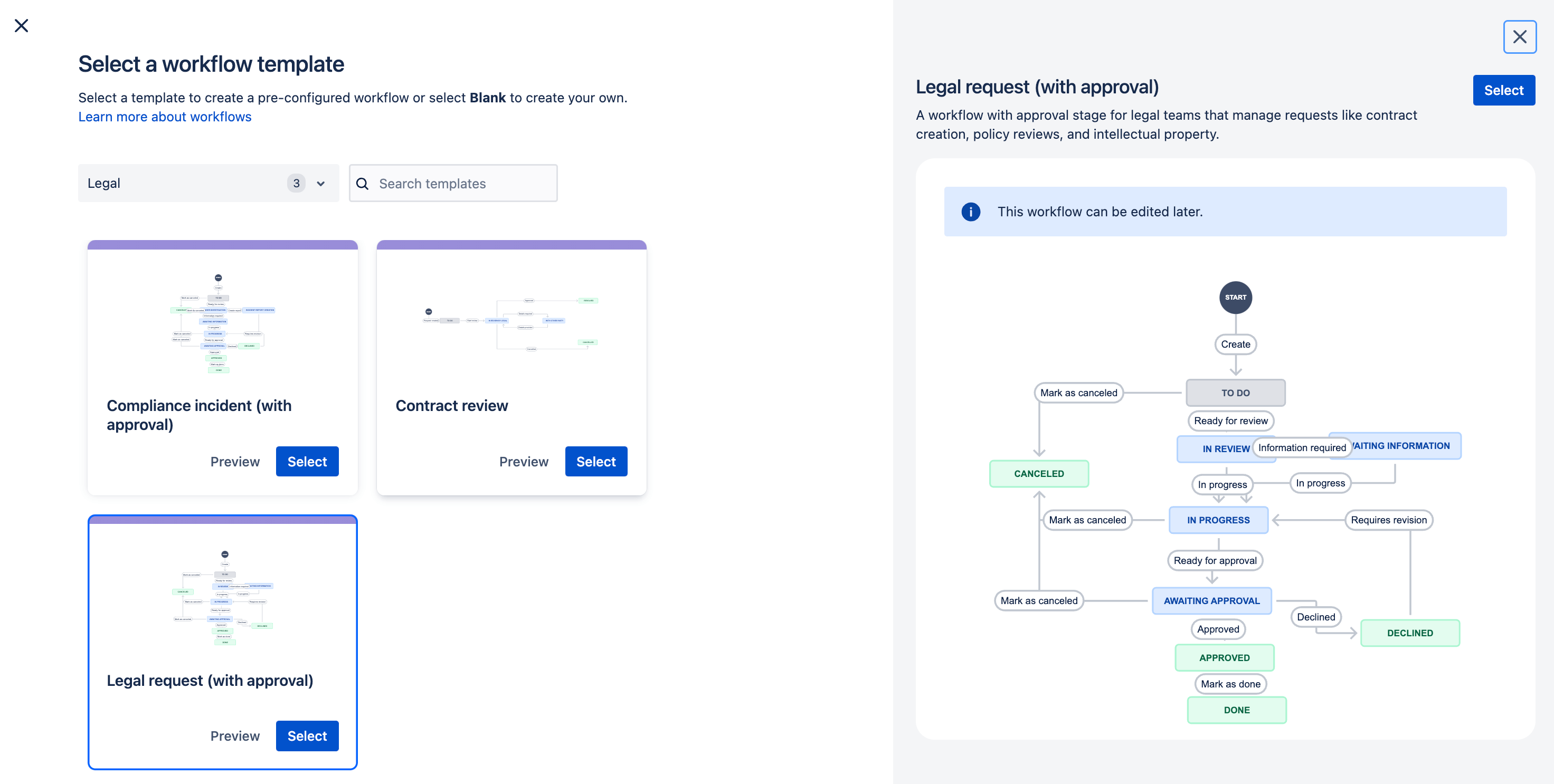Select the Legal request with approval template
The height and width of the screenshot is (784, 1554).
point(307,735)
